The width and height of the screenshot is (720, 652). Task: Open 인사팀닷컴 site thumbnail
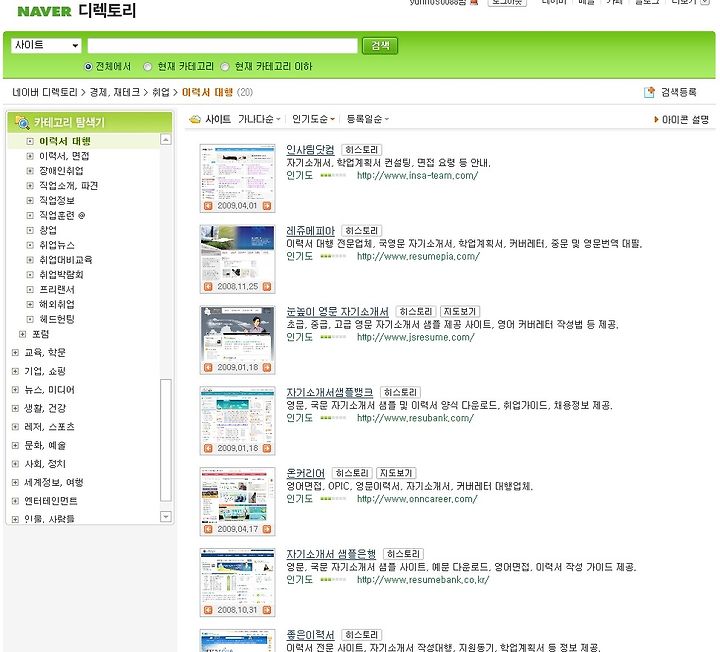click(x=237, y=173)
